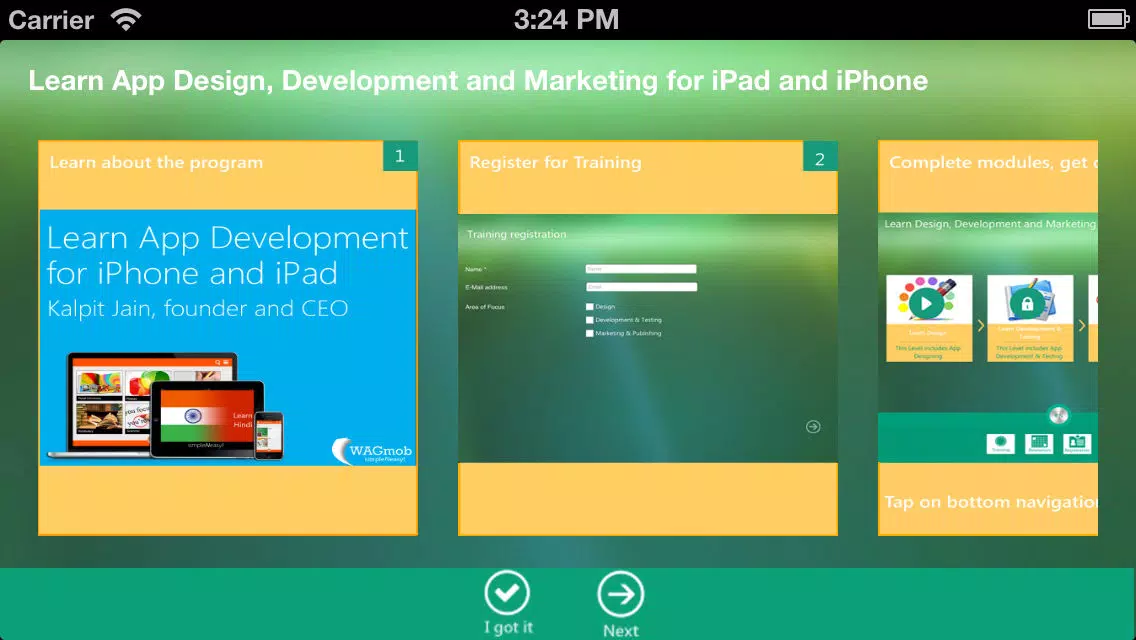Tick the Development & Testing checkbox

(590, 320)
